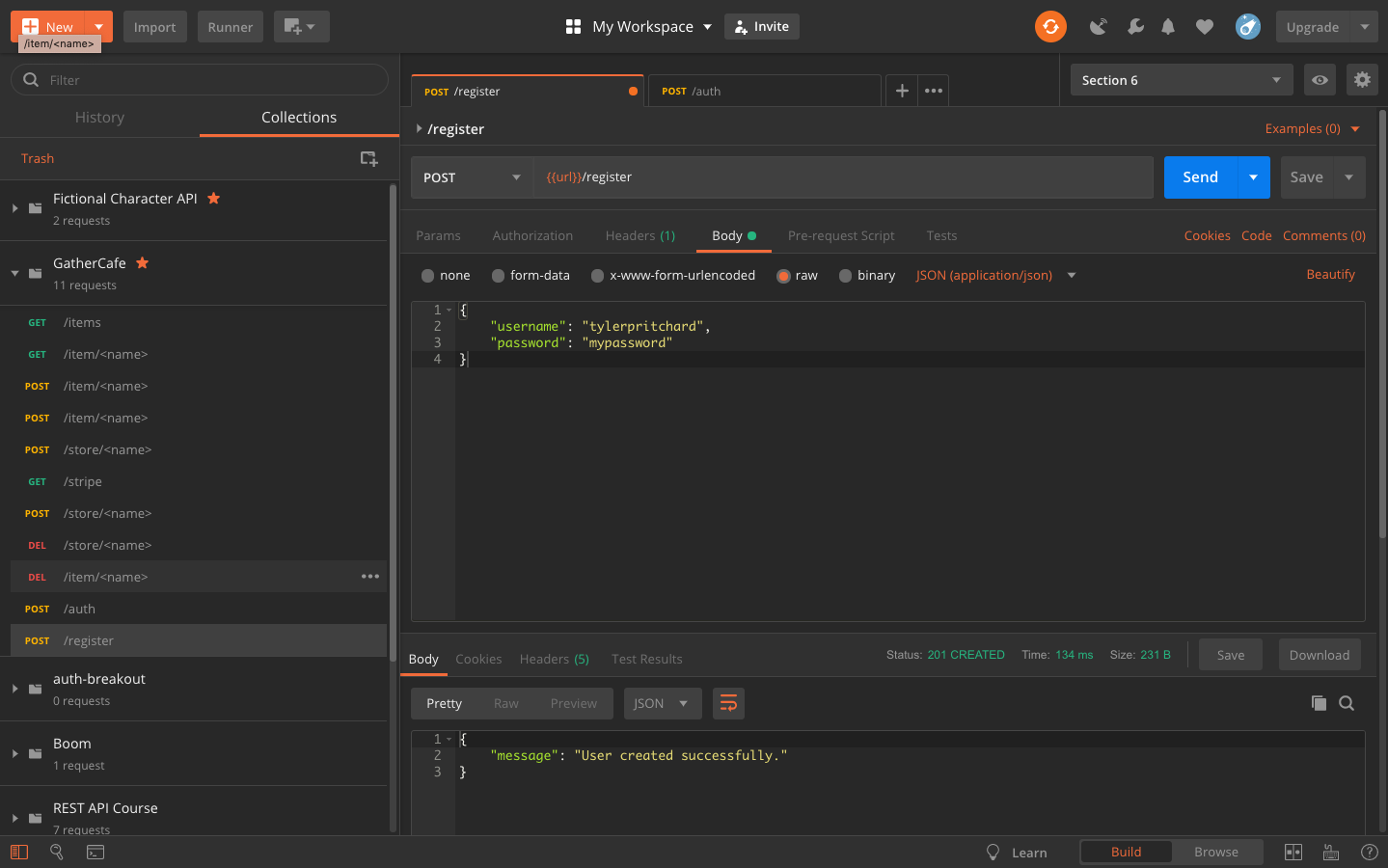Open the wrench settings icon
This screenshot has width=1388, height=868.
point(1135,27)
